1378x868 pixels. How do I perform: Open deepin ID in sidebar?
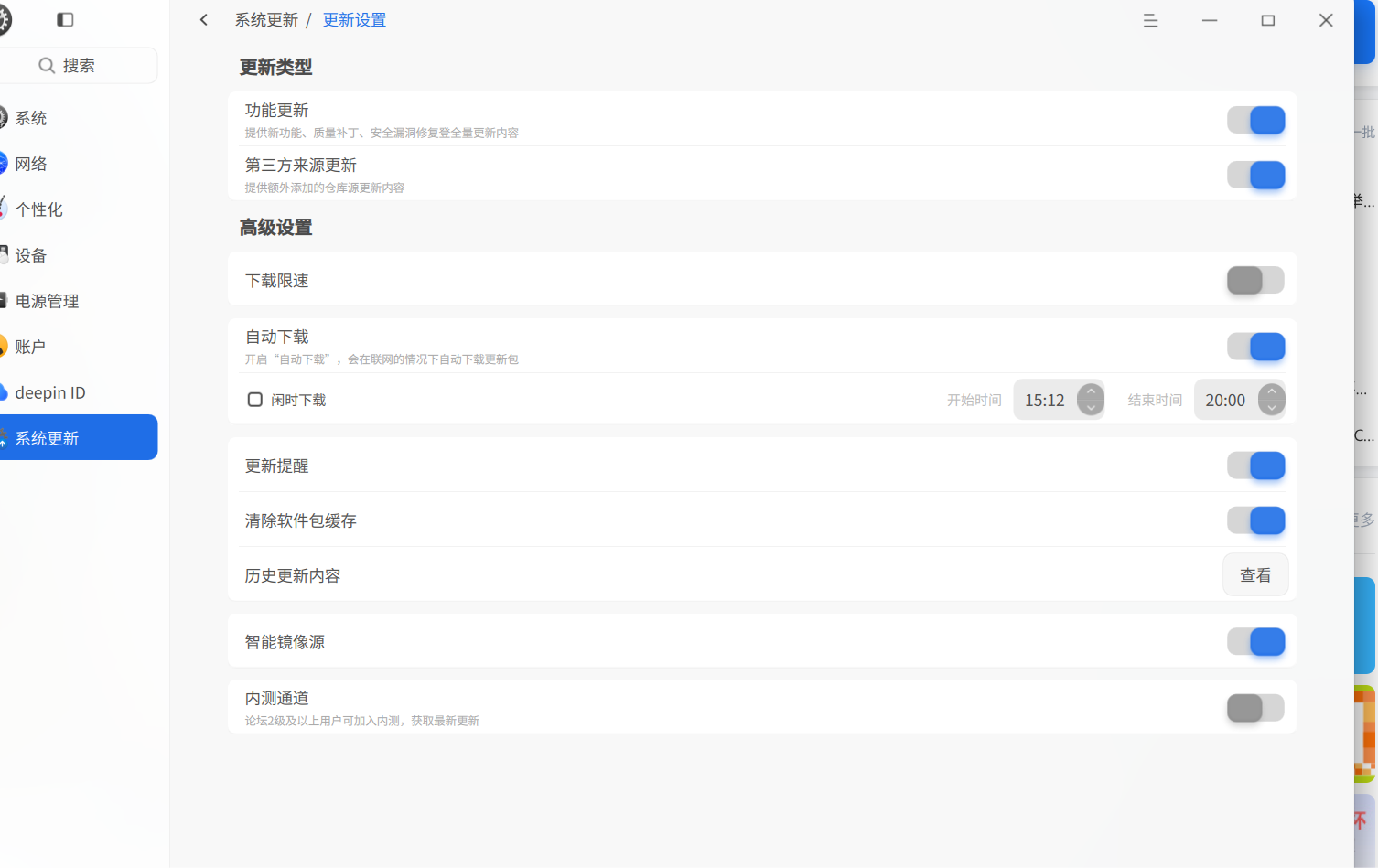(x=77, y=392)
